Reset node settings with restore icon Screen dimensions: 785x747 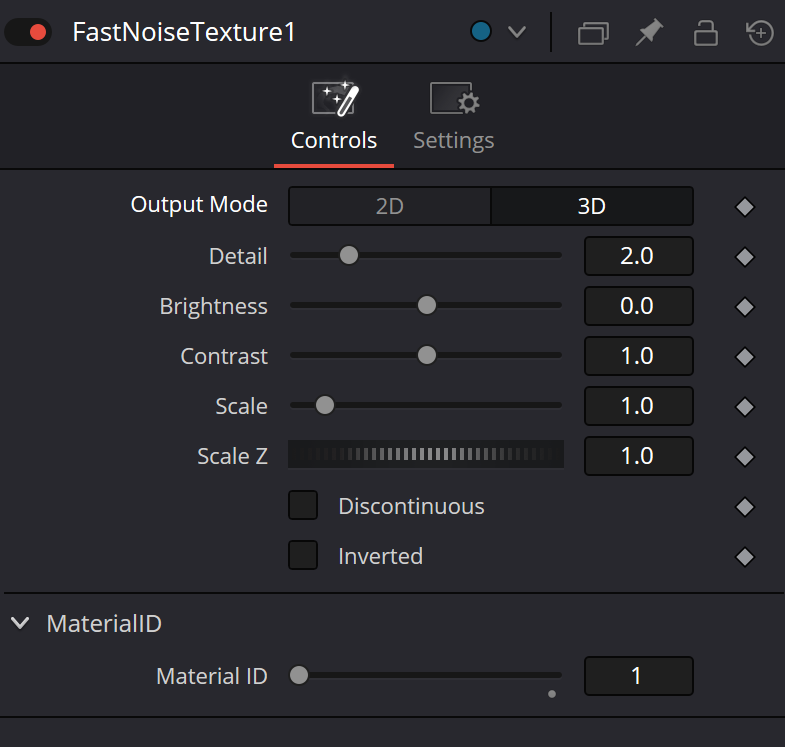(x=759, y=33)
